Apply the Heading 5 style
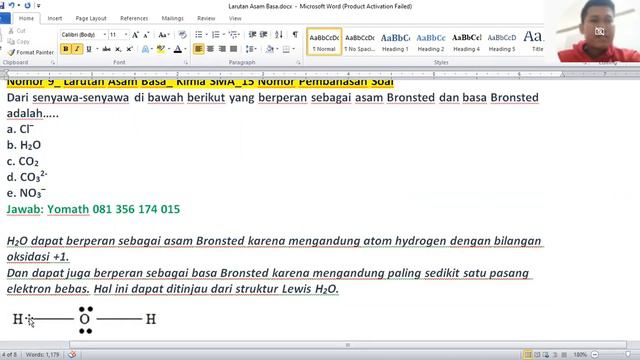The height and width of the screenshot is (360, 640). pos(502,42)
